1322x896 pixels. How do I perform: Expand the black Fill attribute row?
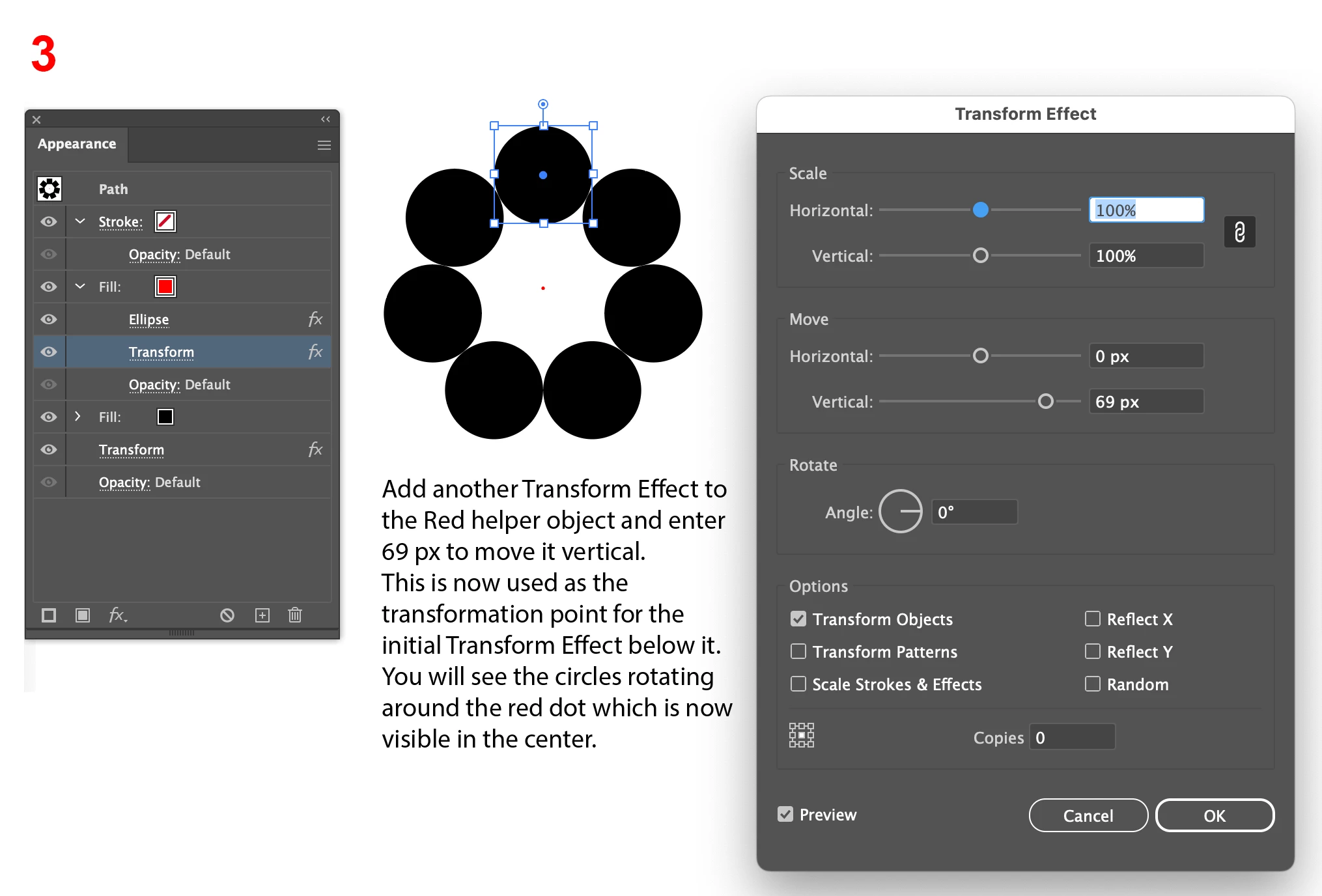[x=78, y=416]
